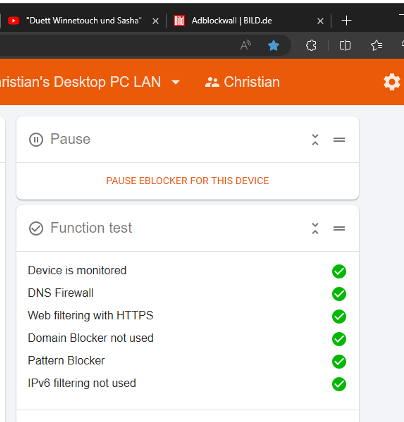Click the blue favorite star icon
This screenshot has width=404, height=422.
point(273,45)
